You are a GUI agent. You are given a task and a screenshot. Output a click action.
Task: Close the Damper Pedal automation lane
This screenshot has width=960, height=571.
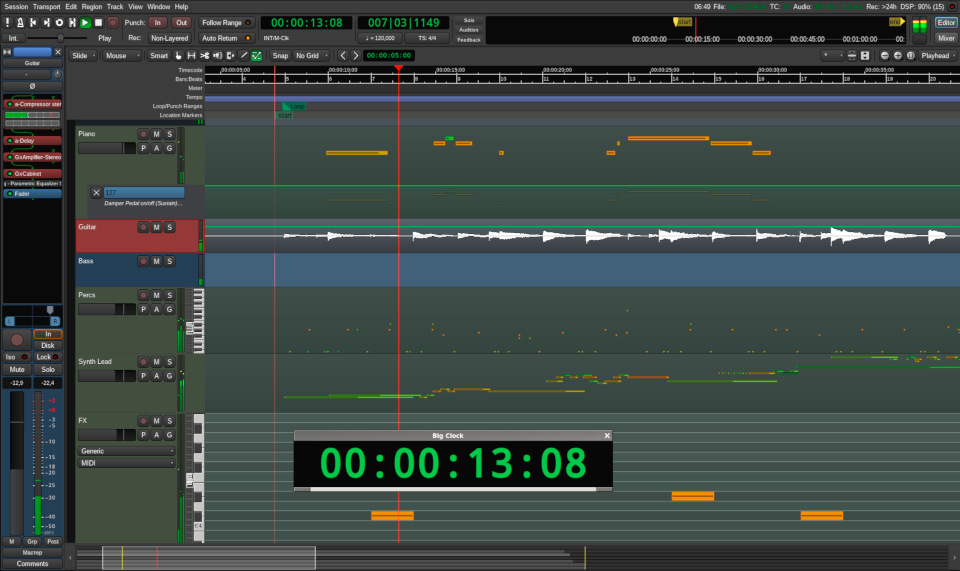[x=96, y=193]
